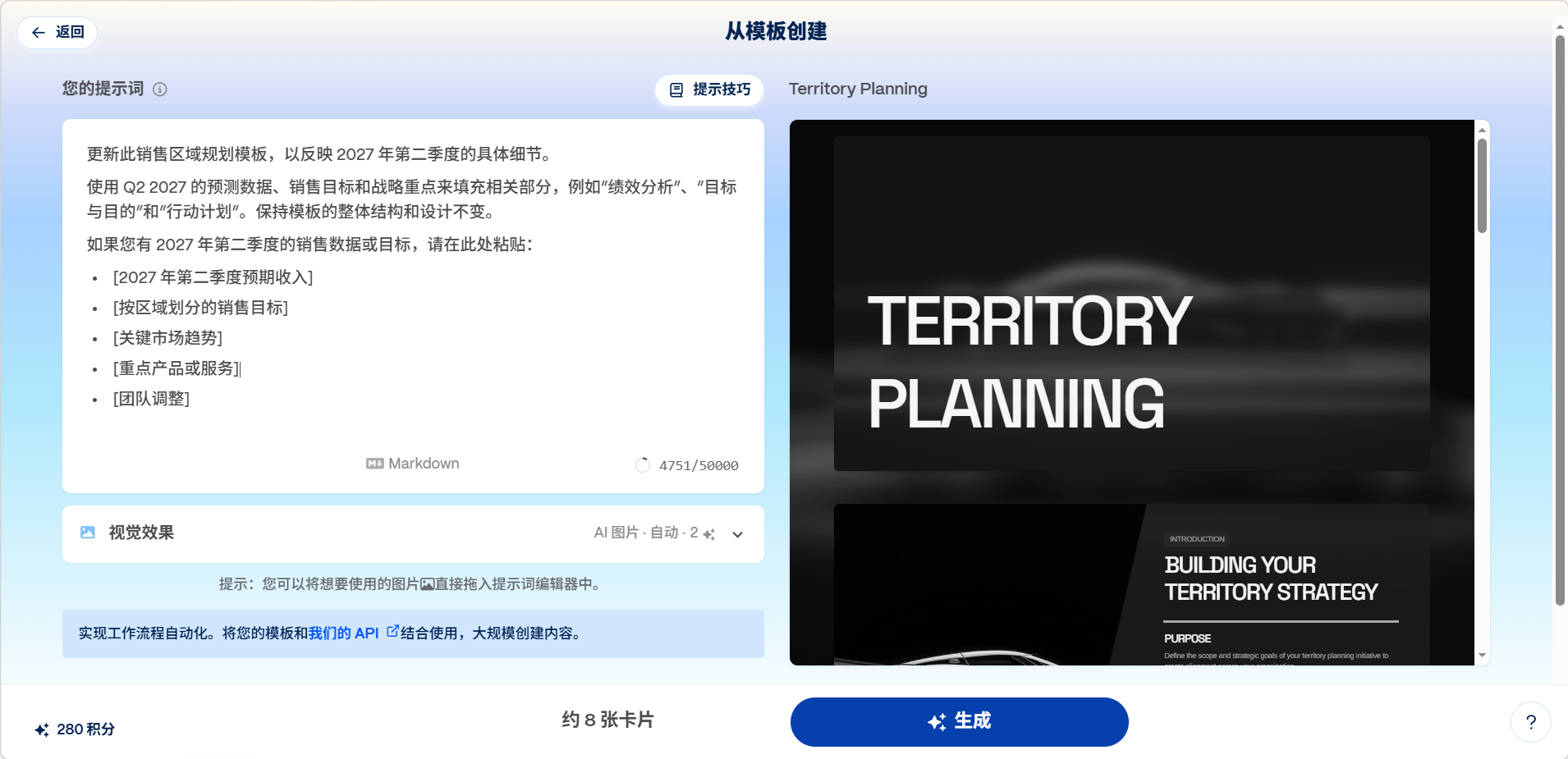1568x759 pixels.
Task: Open the info icon beside 您的提示词
Action: pos(160,89)
